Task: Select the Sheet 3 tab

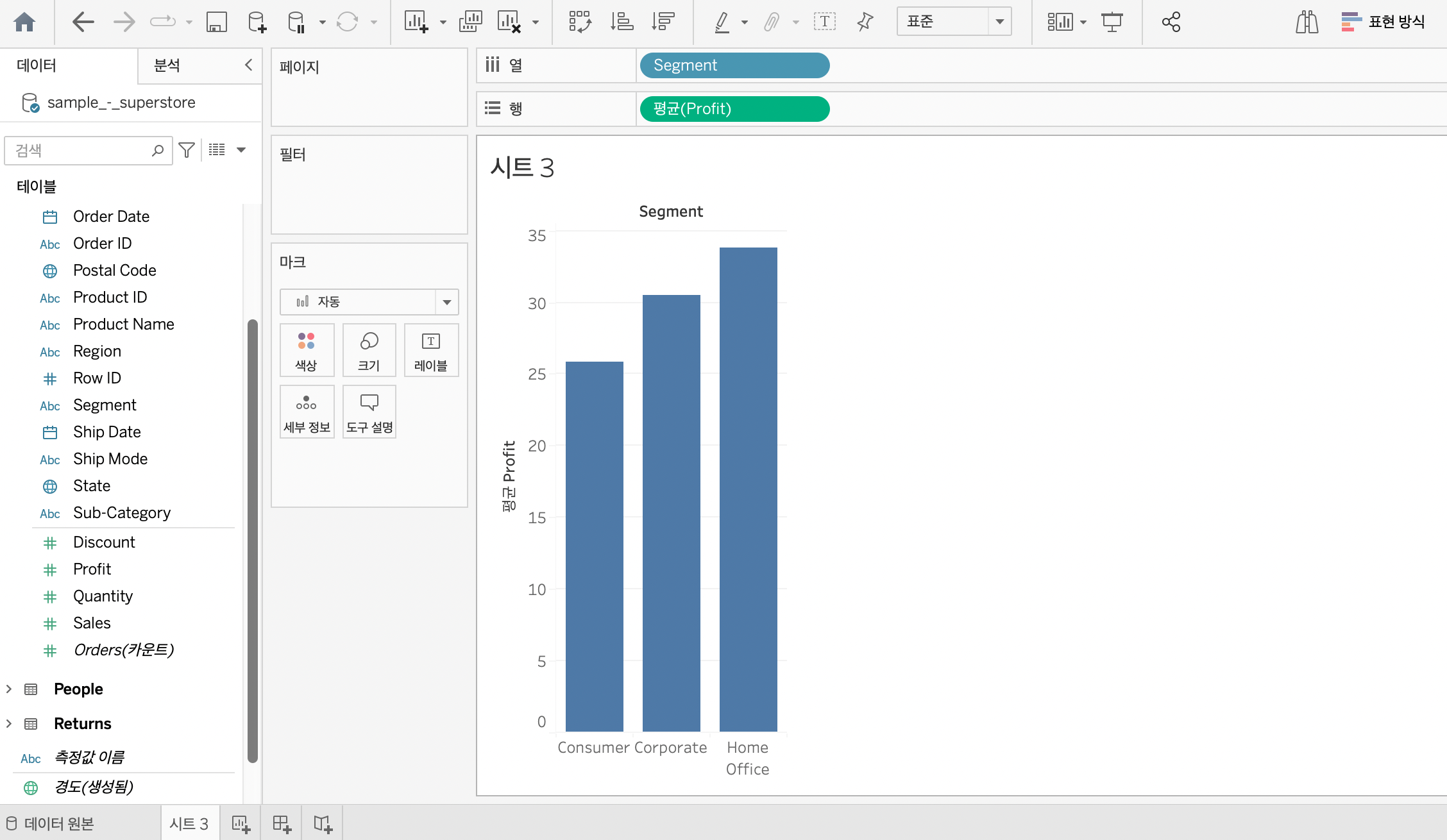Action: (x=189, y=823)
